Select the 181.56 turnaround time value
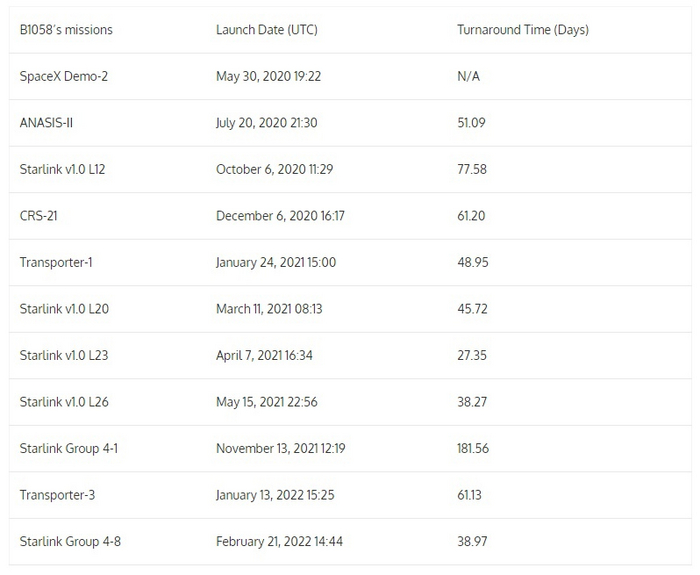This screenshot has height=575, width=700. tap(473, 449)
